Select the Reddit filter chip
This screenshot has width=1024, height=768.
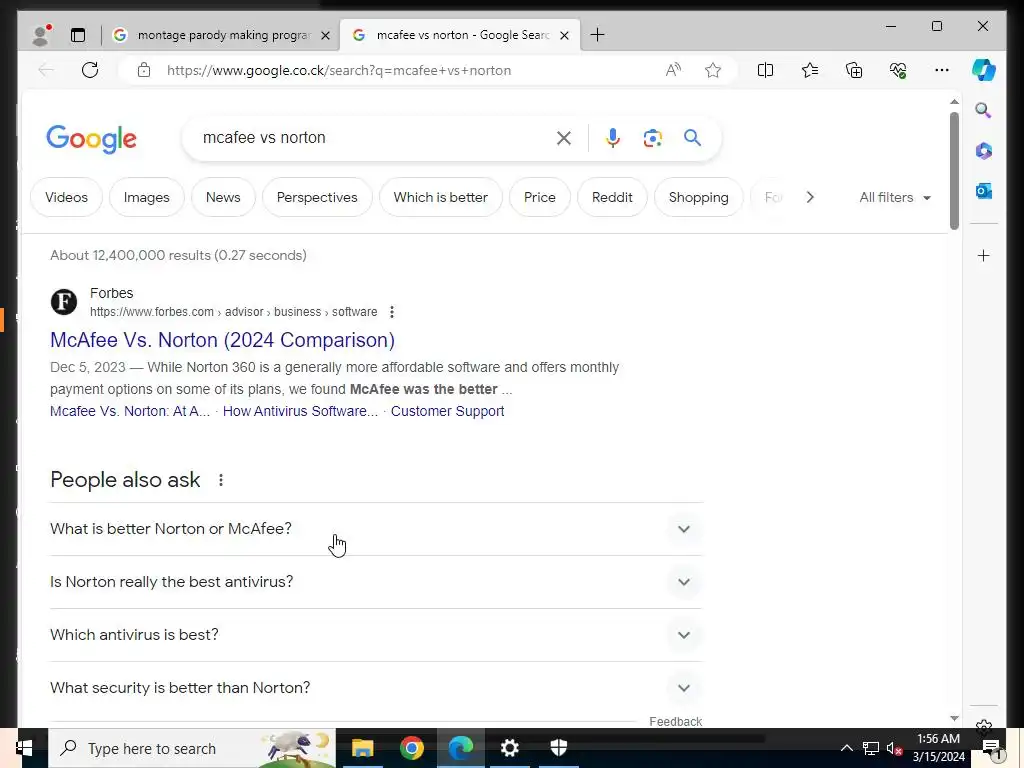pos(612,197)
